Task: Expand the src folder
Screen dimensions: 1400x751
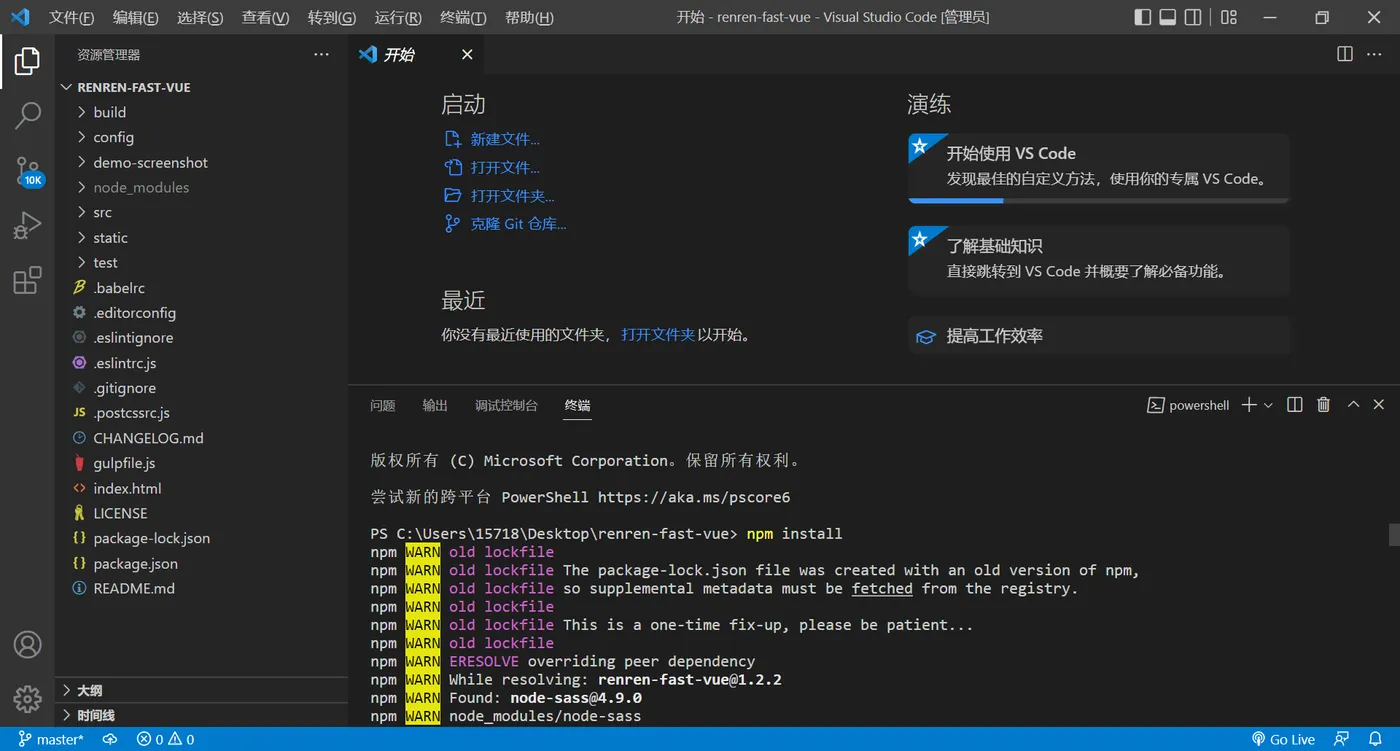Action: 202,212
